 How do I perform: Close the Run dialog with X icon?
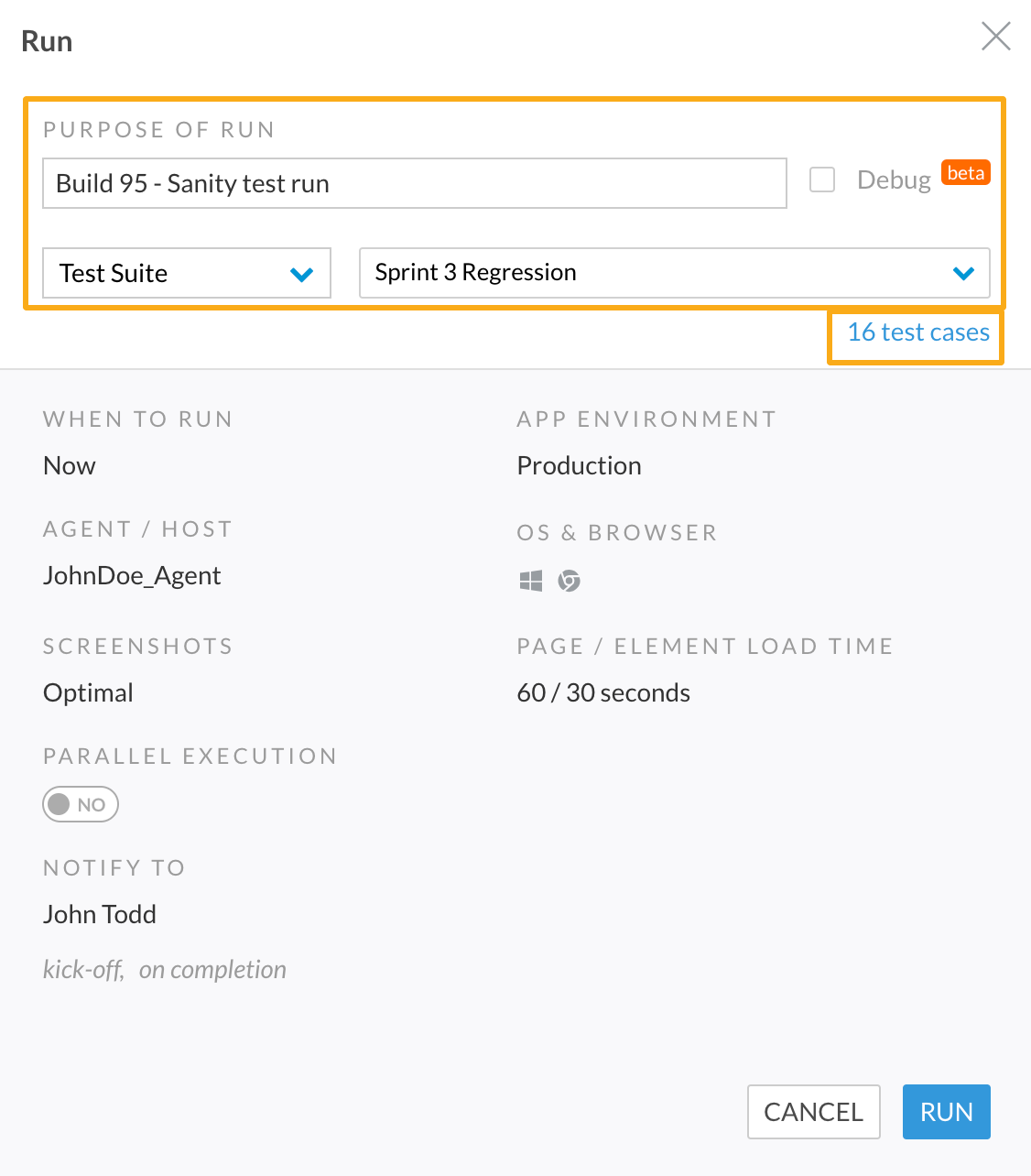click(x=996, y=37)
